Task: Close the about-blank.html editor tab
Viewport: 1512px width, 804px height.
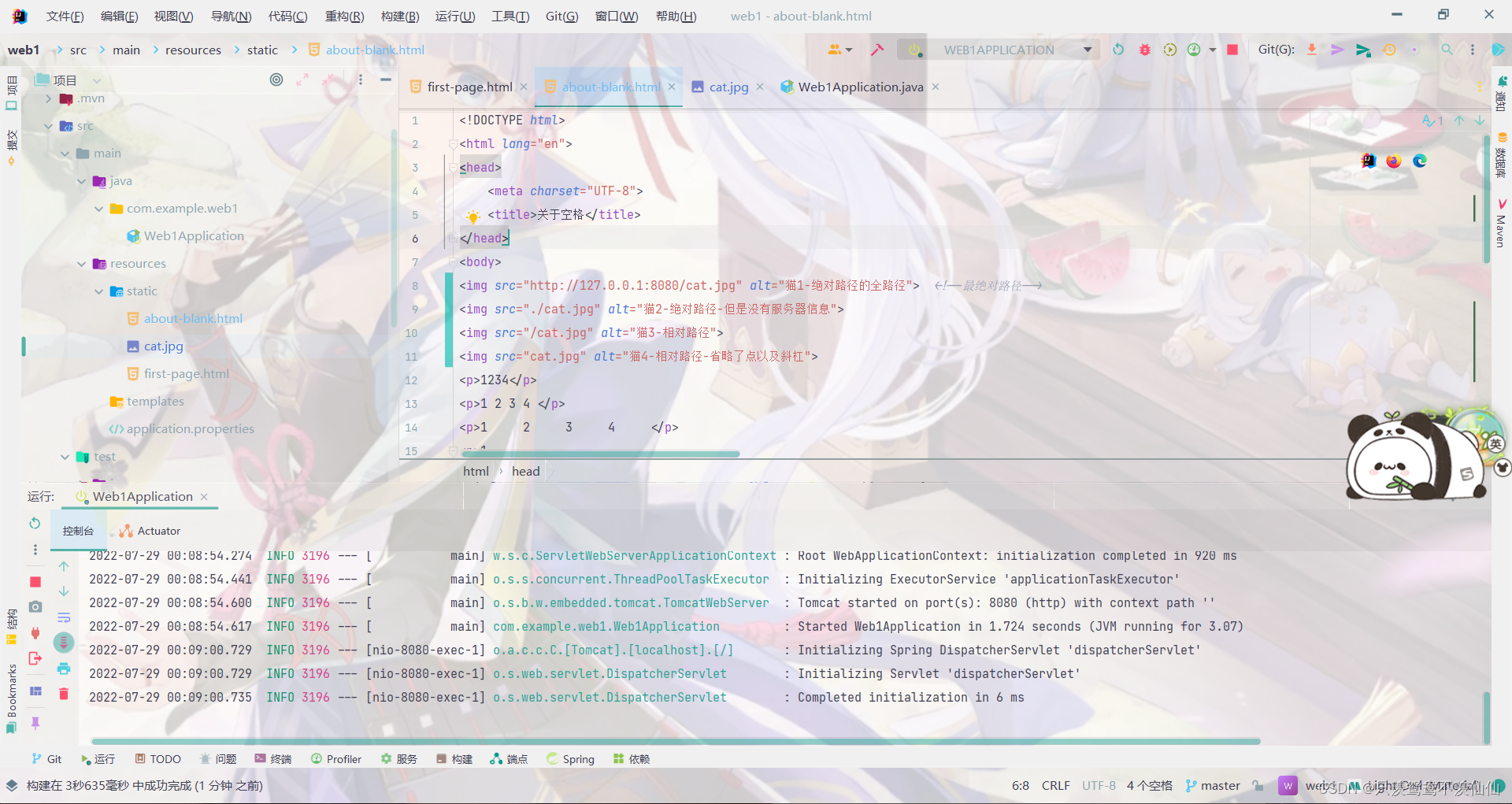Action: pyautogui.click(x=672, y=87)
